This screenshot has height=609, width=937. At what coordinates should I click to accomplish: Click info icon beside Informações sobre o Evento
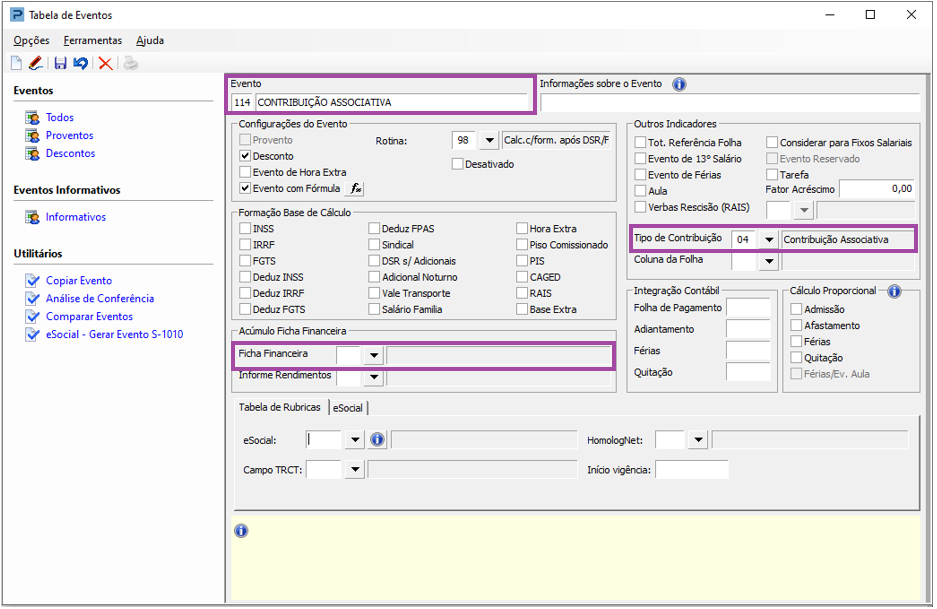pyautogui.click(x=679, y=84)
